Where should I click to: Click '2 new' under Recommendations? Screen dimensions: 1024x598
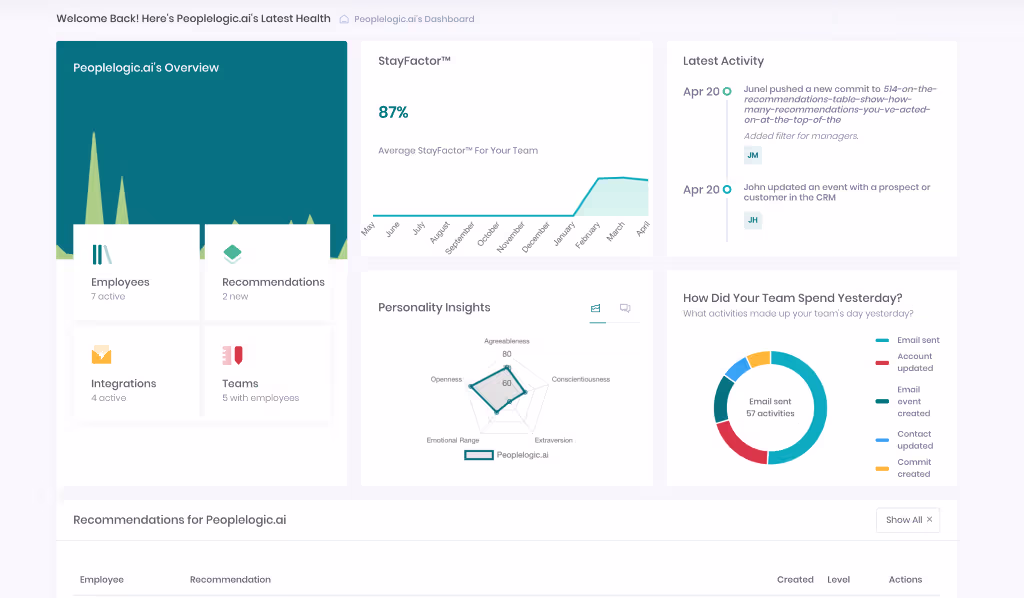235,296
